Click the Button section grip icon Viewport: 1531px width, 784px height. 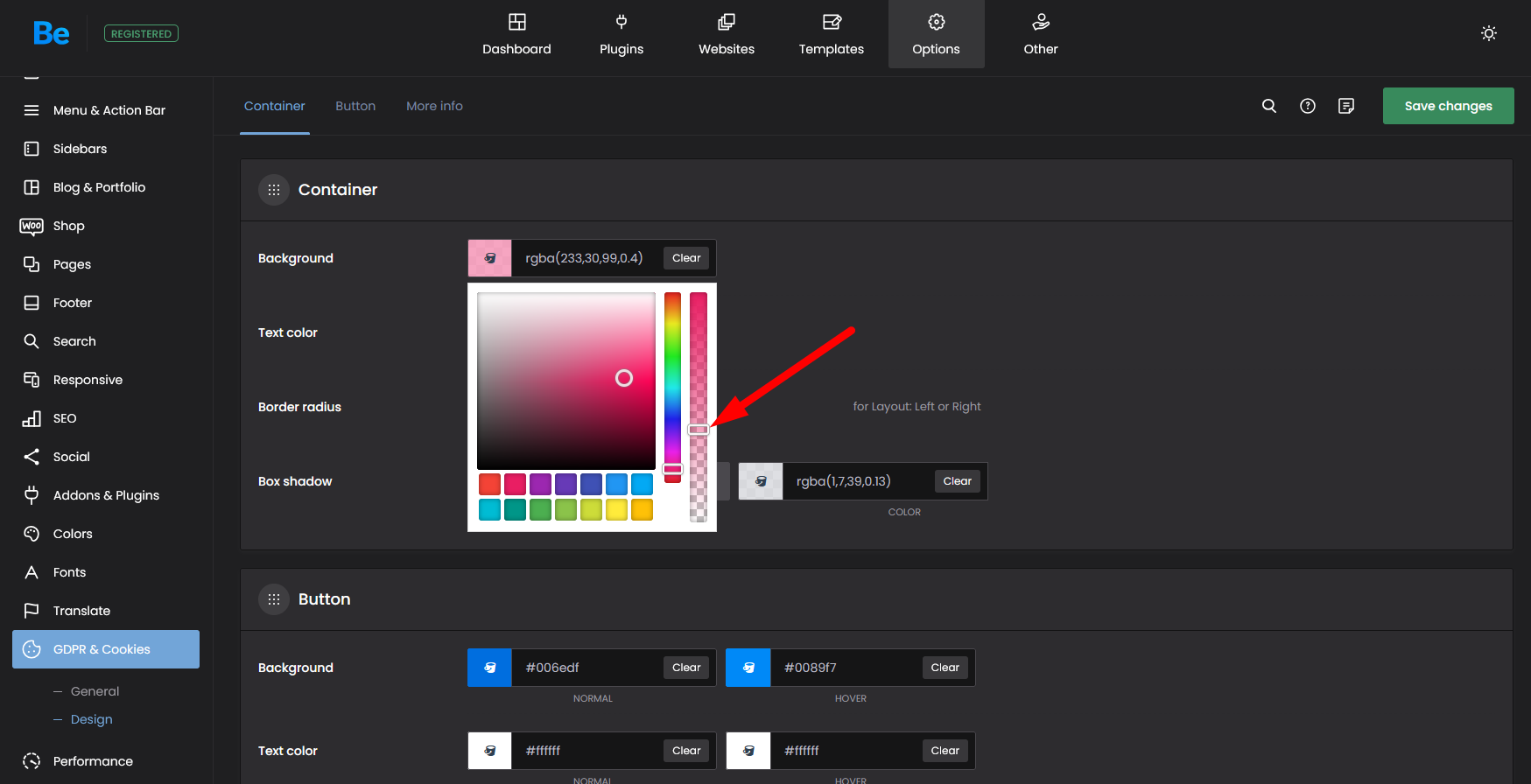click(274, 599)
